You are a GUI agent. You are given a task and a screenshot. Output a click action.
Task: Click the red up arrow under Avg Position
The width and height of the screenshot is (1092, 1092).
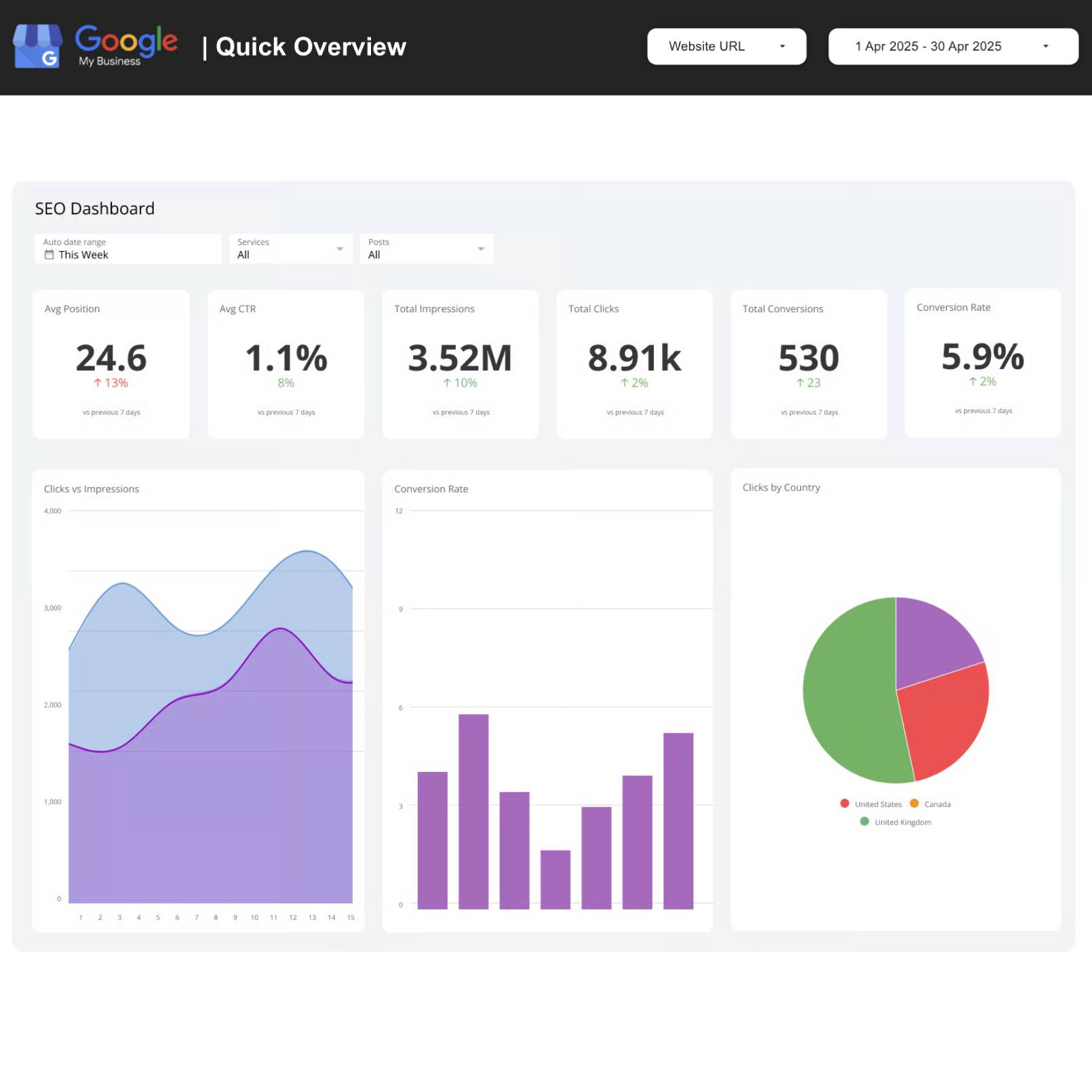pyautogui.click(x=98, y=383)
